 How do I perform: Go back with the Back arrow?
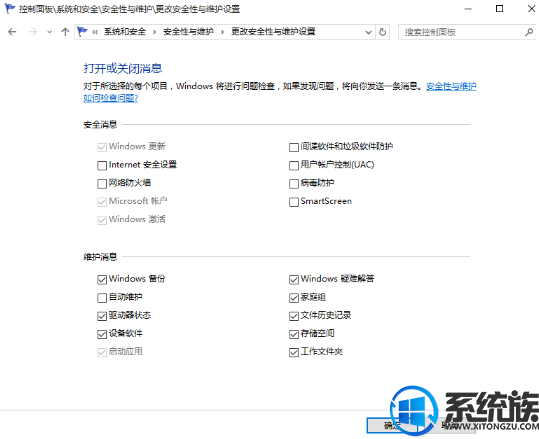coord(12,32)
